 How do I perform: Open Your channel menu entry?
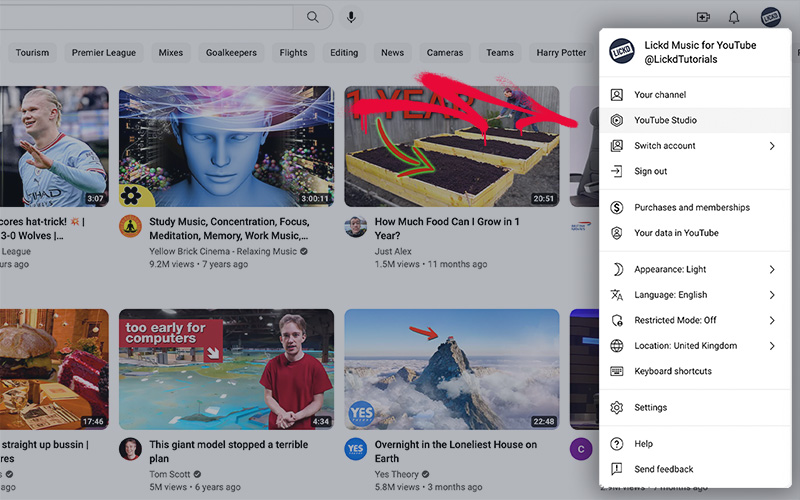[695, 95]
